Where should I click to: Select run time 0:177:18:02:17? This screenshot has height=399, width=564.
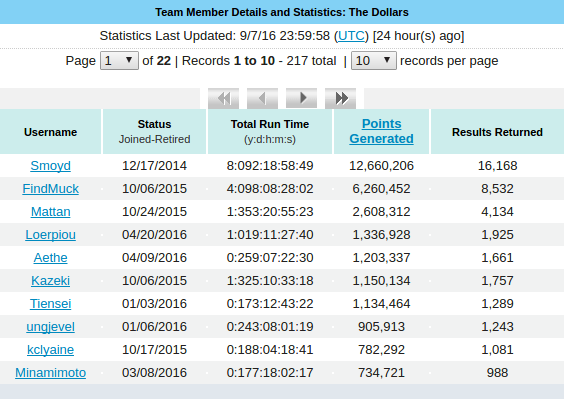pos(270,373)
